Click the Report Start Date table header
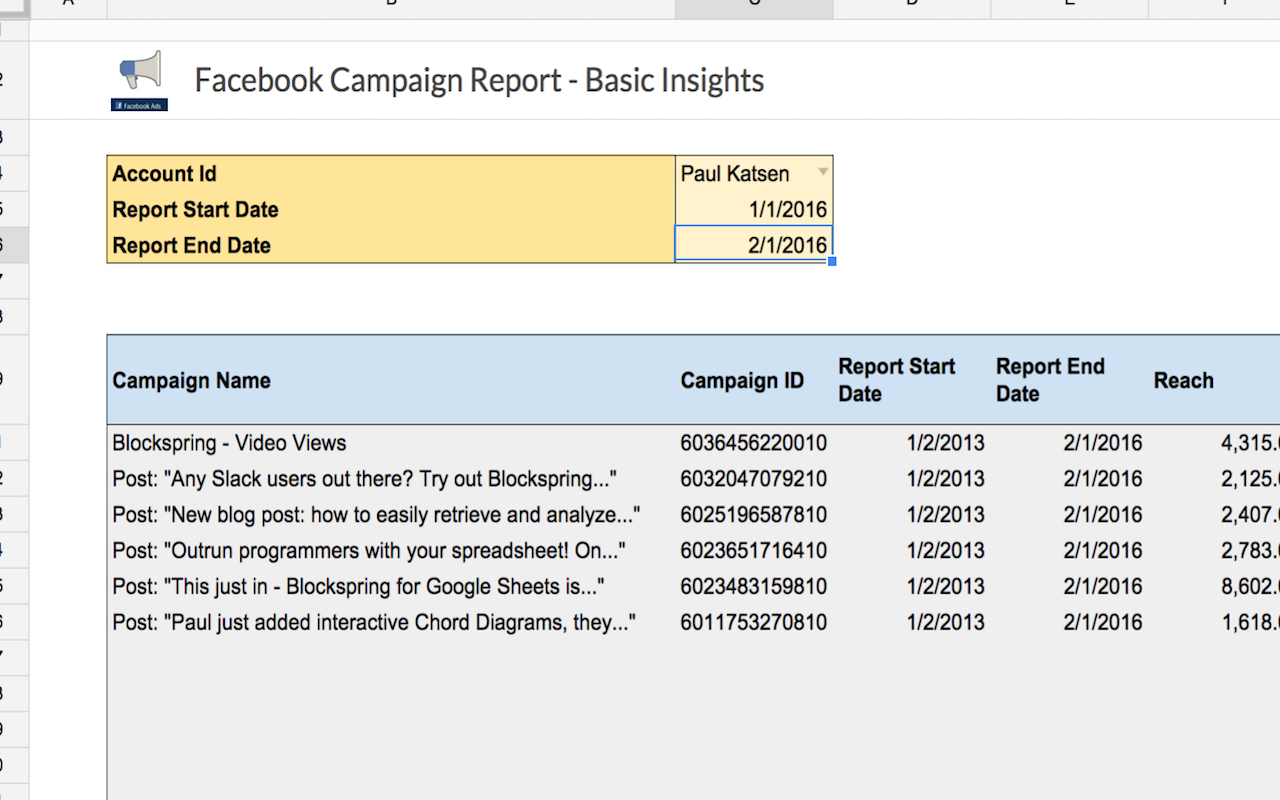This screenshot has height=800, width=1280. click(897, 380)
